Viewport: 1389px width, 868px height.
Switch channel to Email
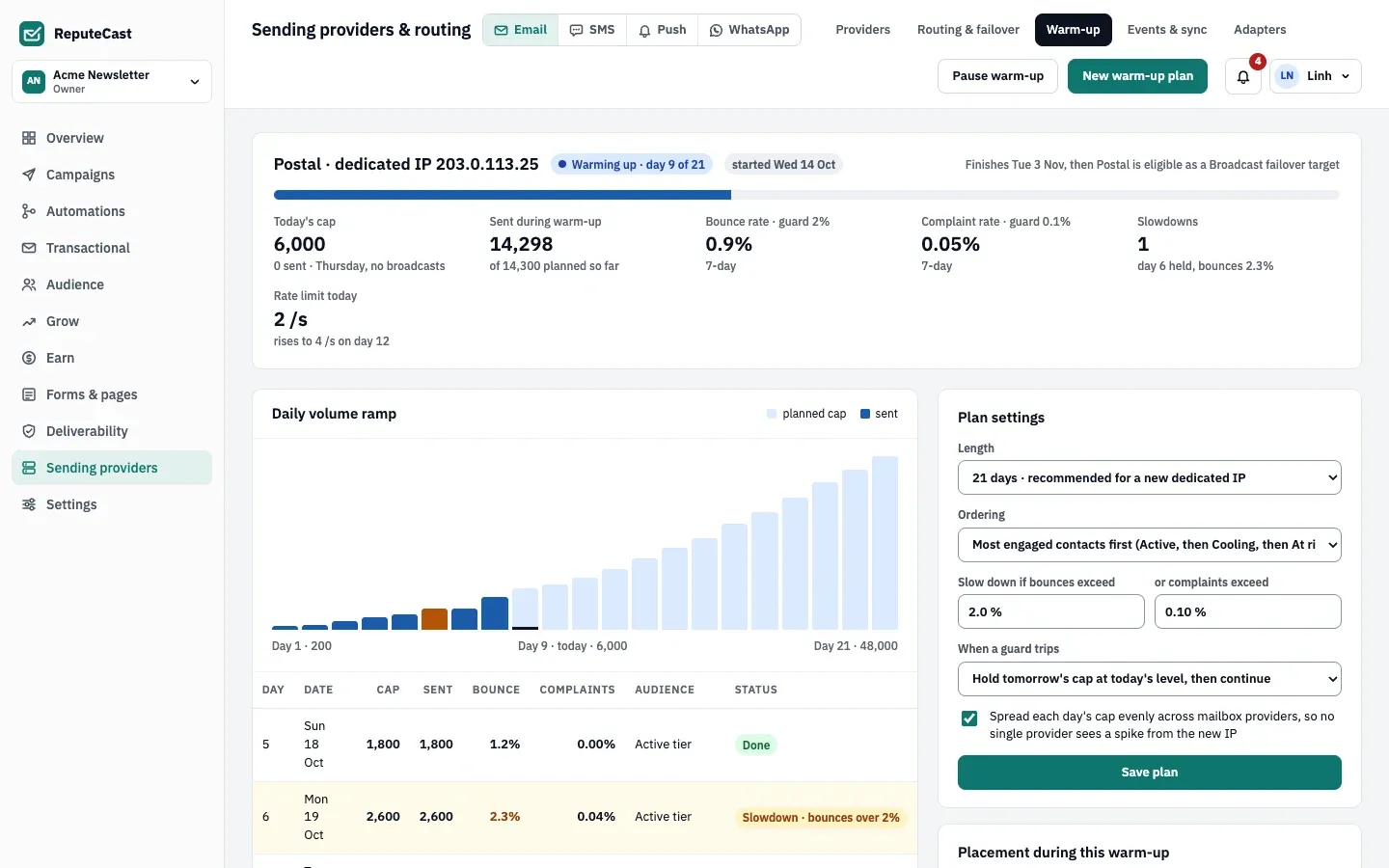pyautogui.click(x=521, y=30)
